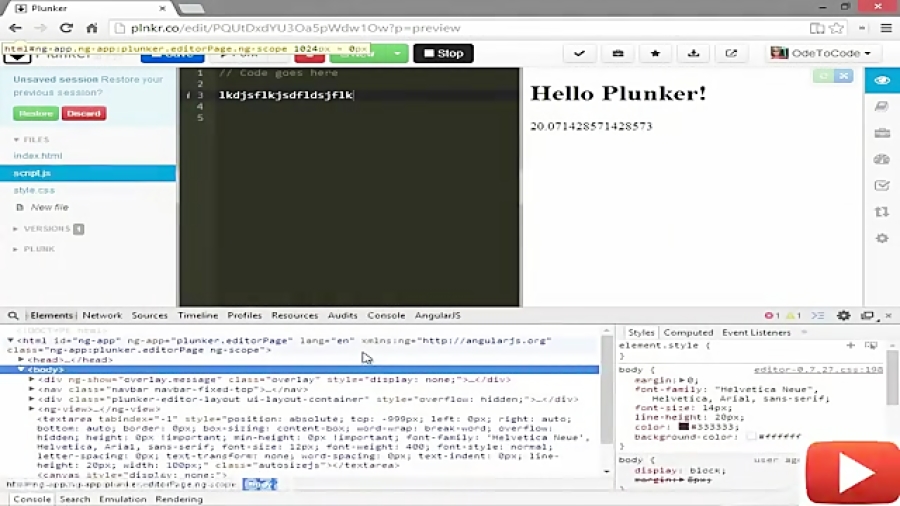Image resolution: width=900 pixels, height=506 pixels.
Task: Close the preview pane with blue X
Action: (x=844, y=76)
